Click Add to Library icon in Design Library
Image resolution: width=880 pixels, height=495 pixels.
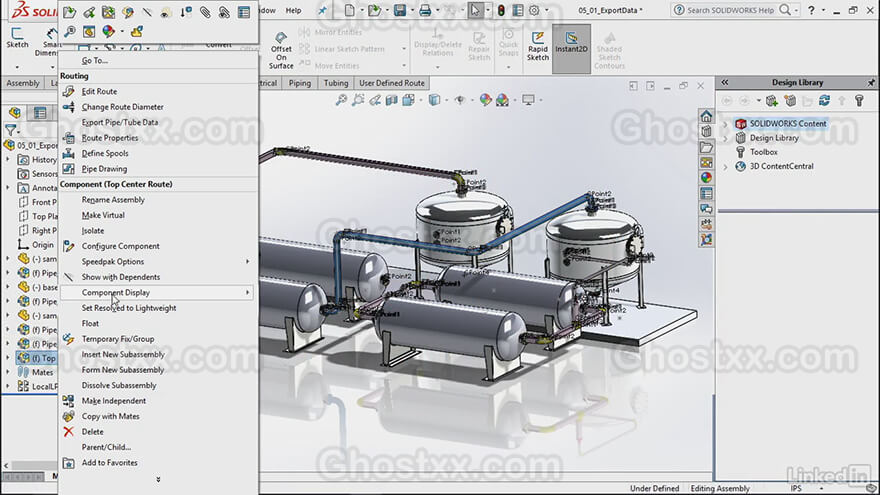tap(772, 100)
